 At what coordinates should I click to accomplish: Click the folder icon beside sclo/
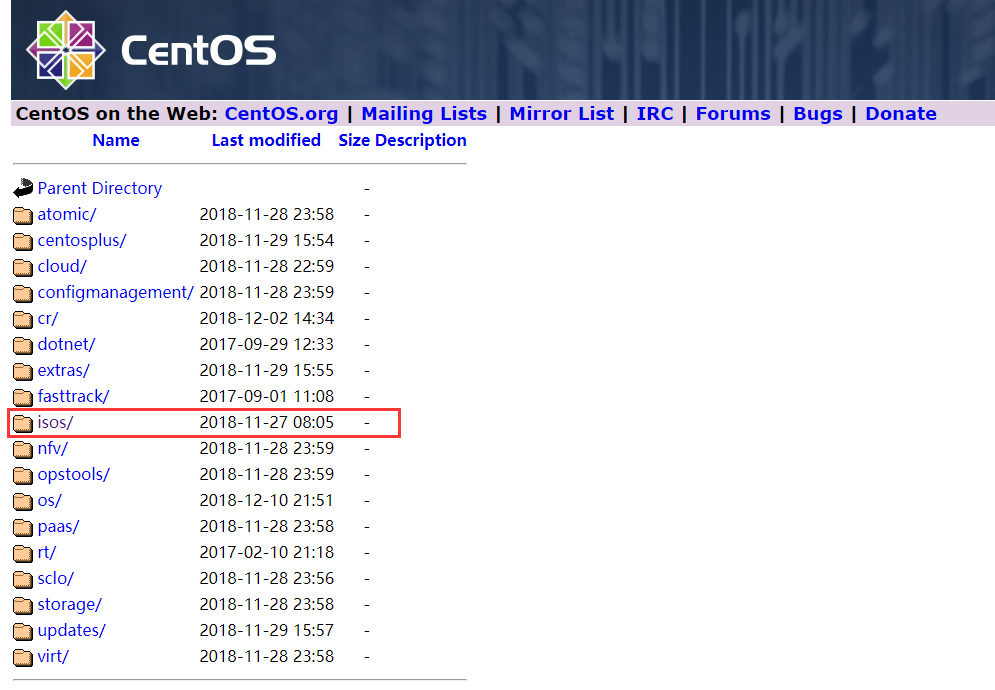(23, 580)
